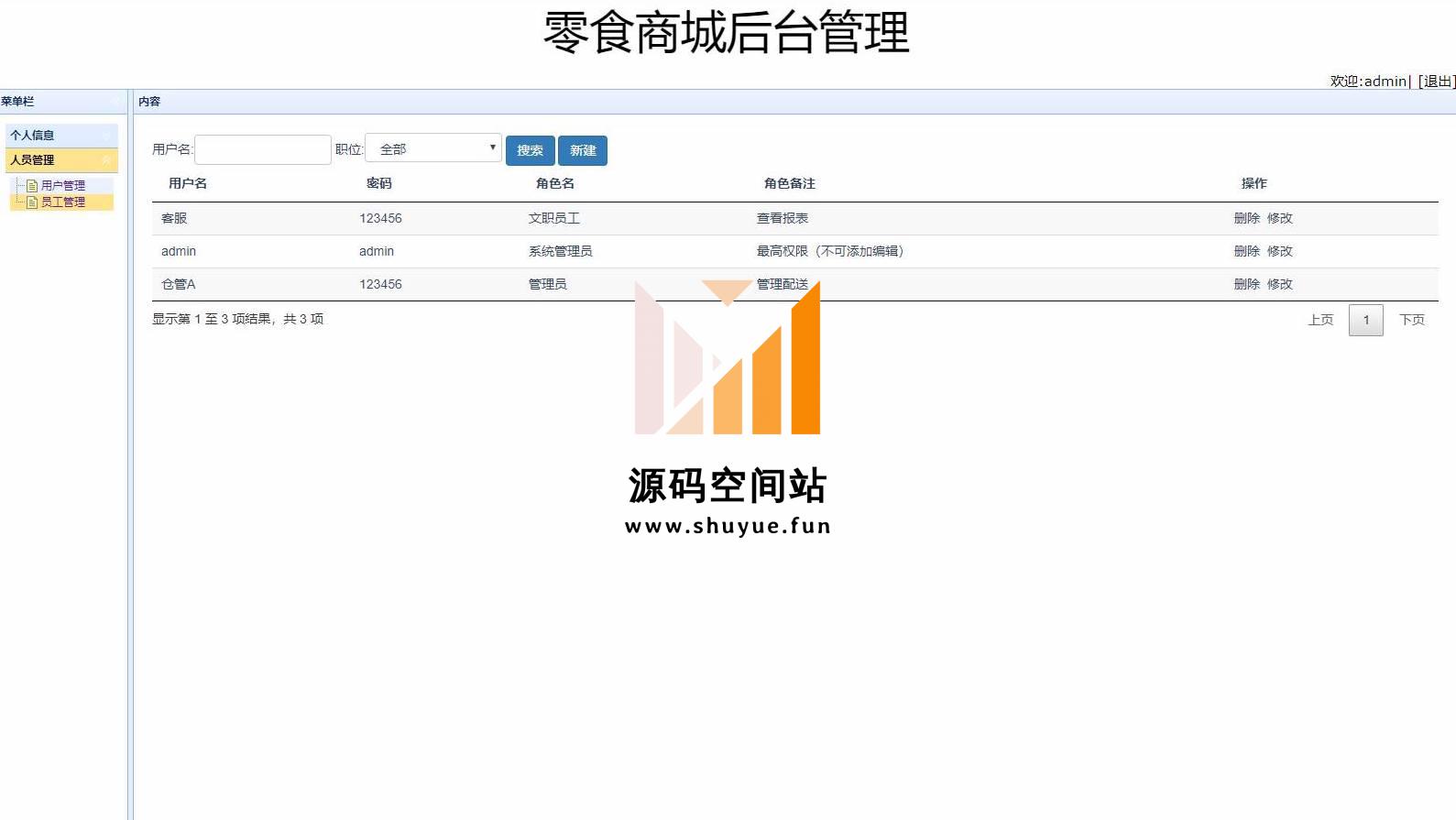Click 修改 in the admin row
Image resolution: width=1456 pixels, height=820 pixels.
[x=1279, y=251]
